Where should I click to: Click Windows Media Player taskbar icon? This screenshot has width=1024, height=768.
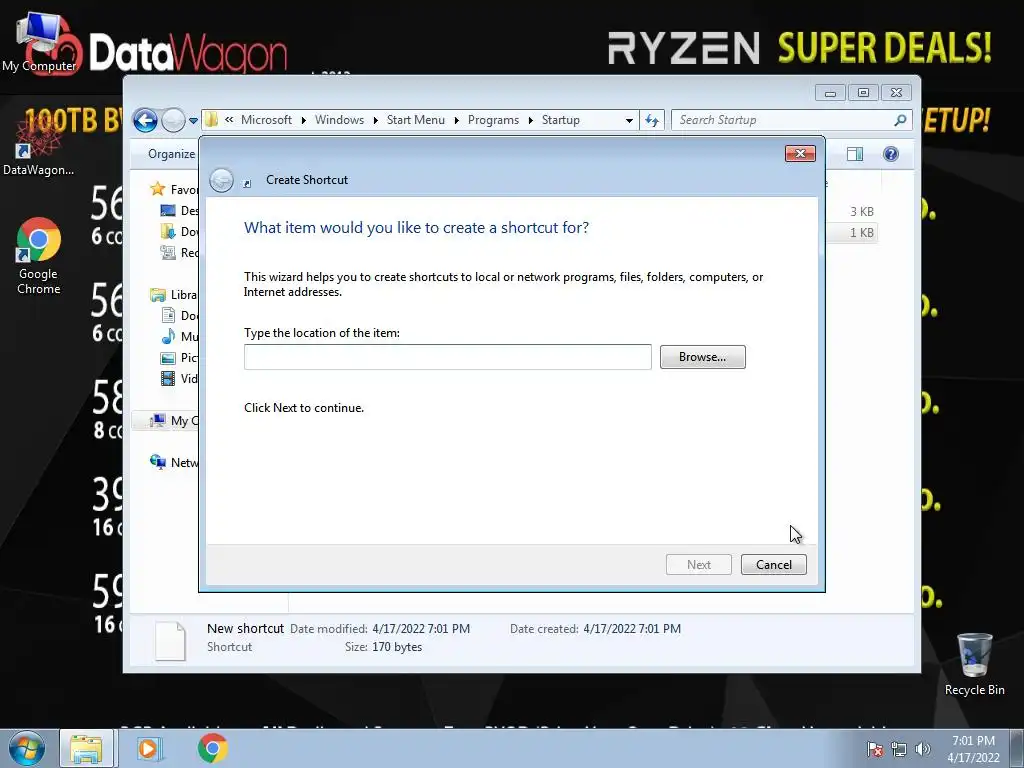[150, 748]
